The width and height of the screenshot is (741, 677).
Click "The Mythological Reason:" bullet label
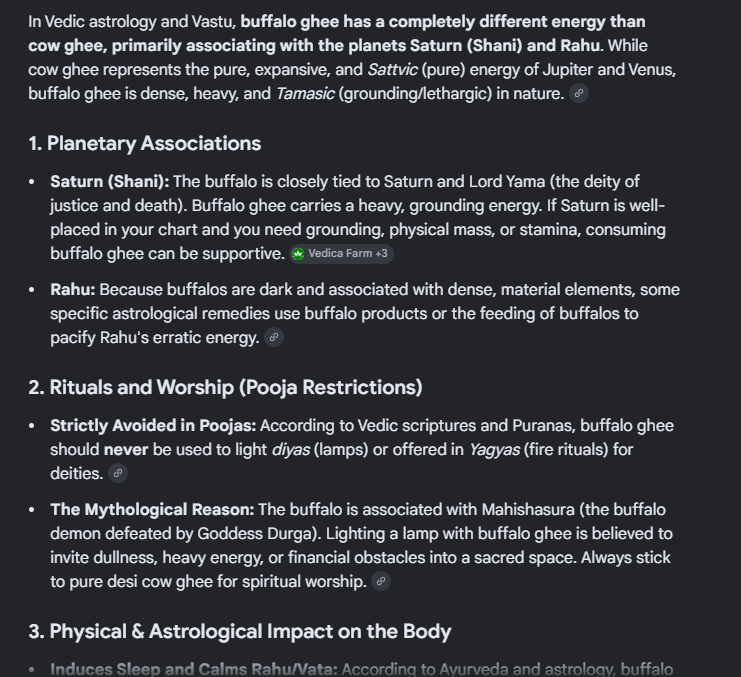click(x=152, y=510)
